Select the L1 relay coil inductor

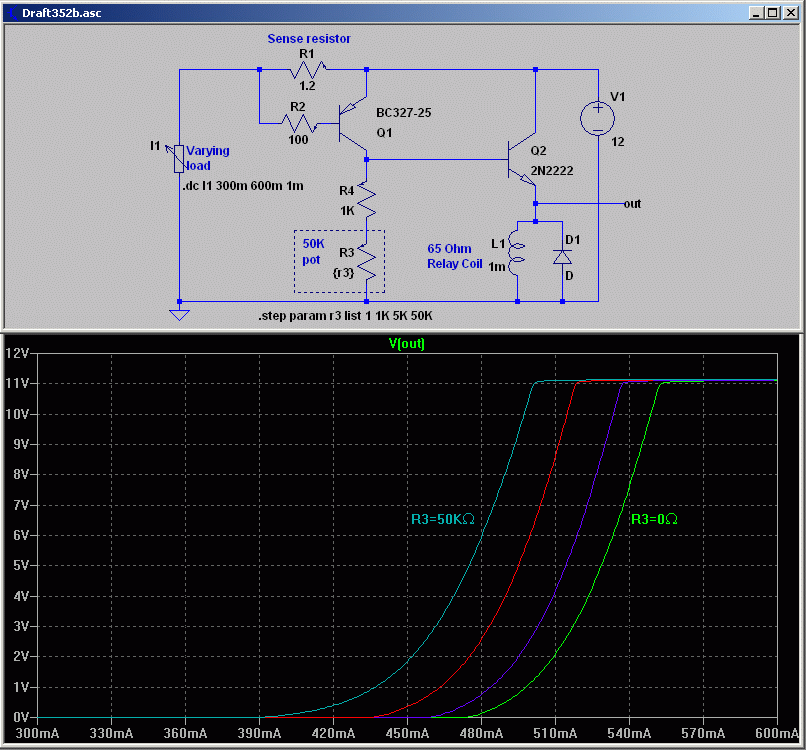[x=517, y=253]
